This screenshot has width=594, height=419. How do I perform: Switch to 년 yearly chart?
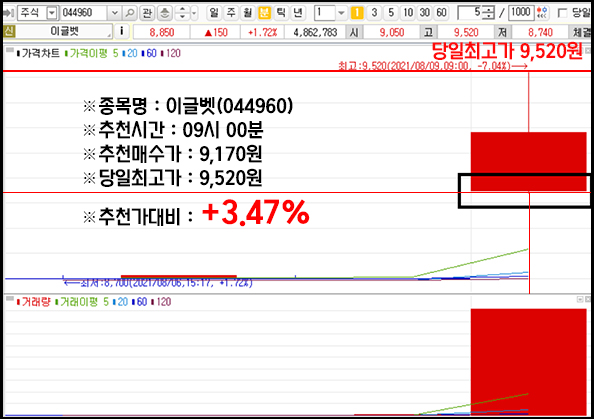point(298,13)
